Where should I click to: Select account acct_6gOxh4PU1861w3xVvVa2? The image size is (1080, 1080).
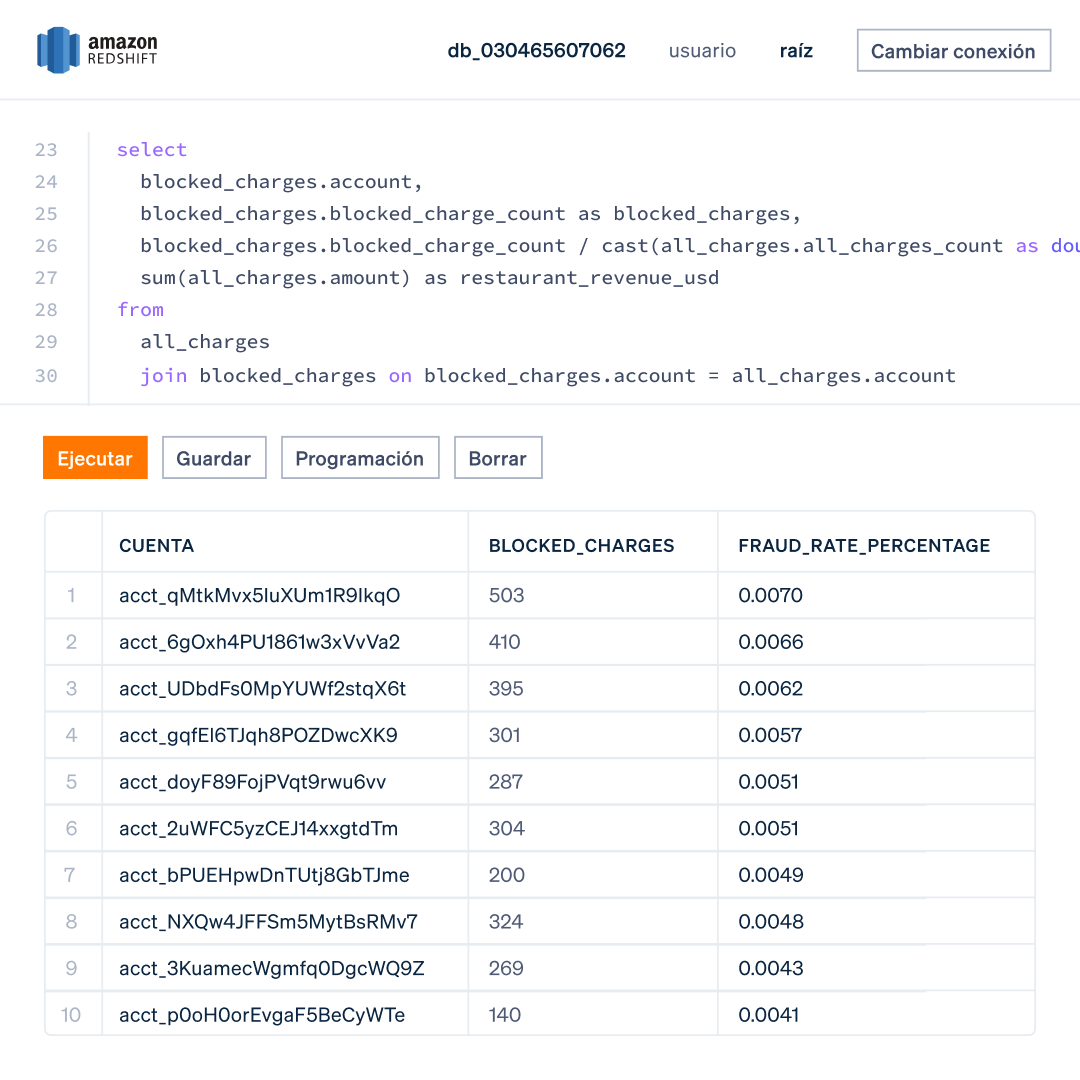coord(260,642)
